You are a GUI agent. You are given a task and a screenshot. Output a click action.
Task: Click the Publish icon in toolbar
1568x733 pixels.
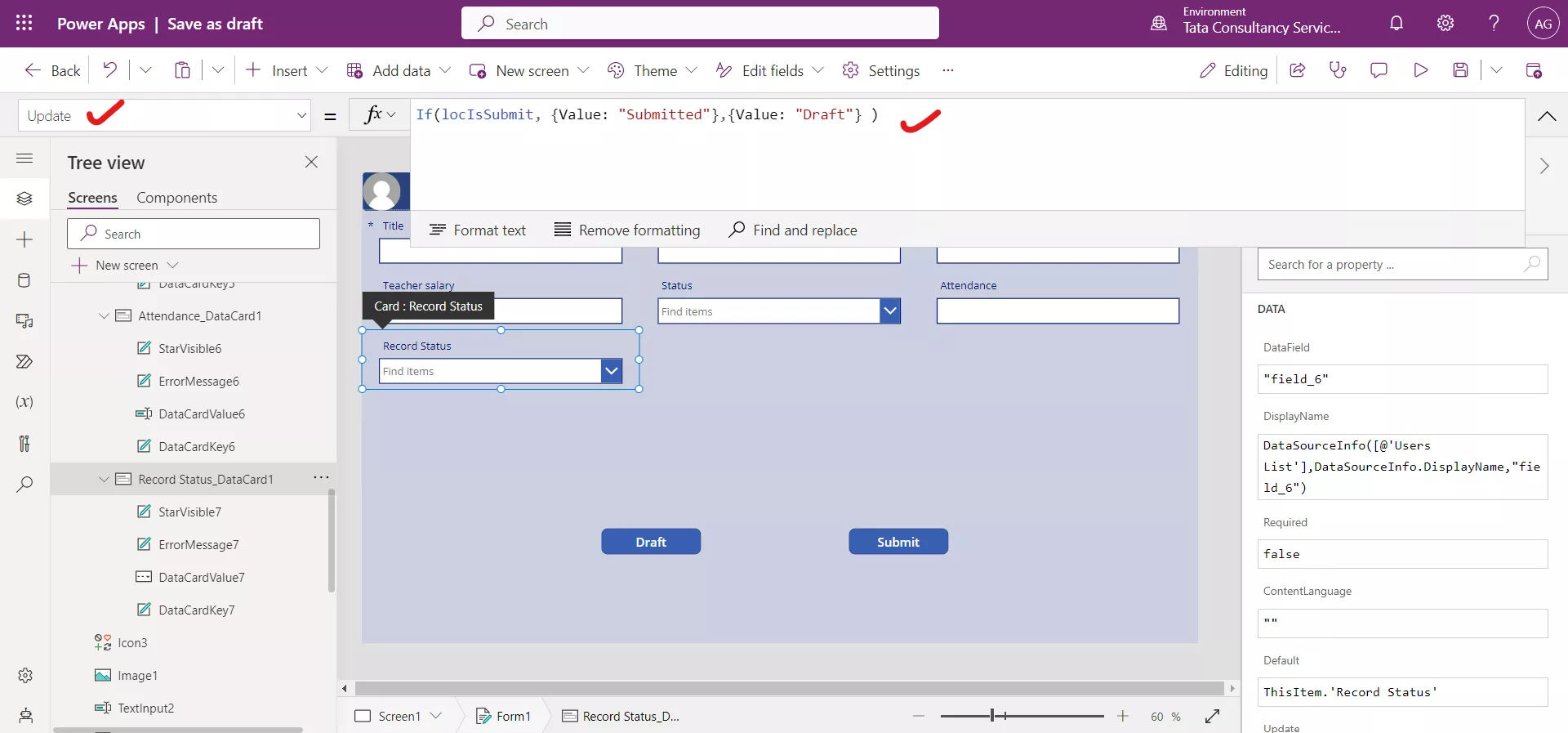[x=1534, y=70]
